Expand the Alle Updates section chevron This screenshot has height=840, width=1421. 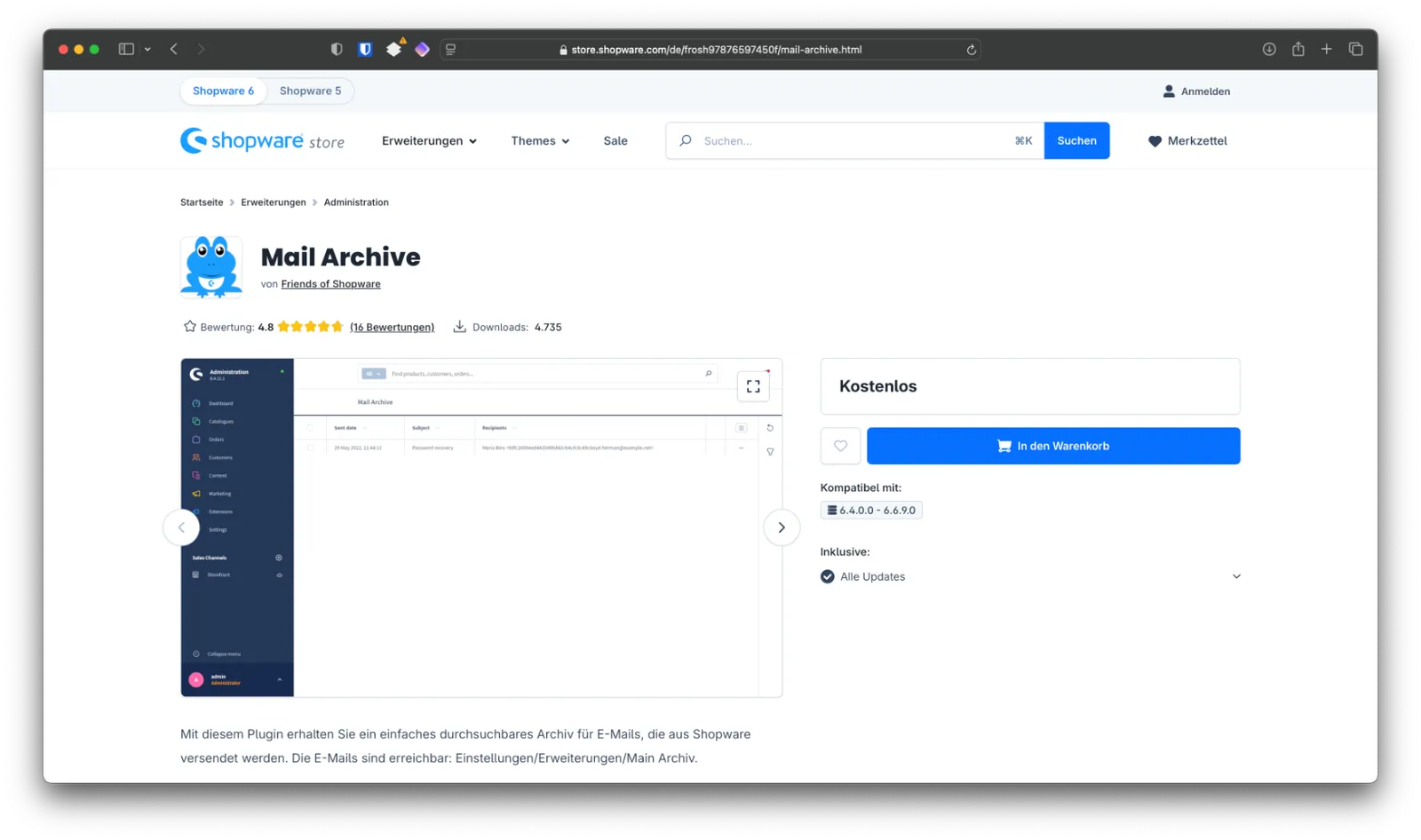[x=1236, y=575]
